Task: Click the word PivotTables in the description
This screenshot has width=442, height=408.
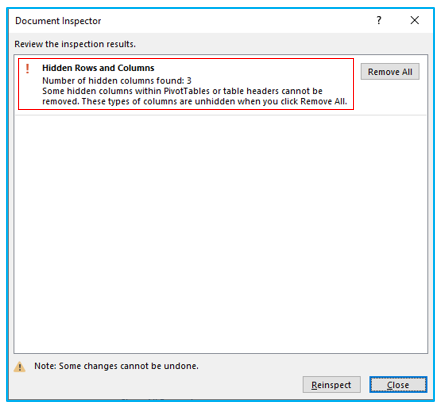Action: [x=187, y=91]
